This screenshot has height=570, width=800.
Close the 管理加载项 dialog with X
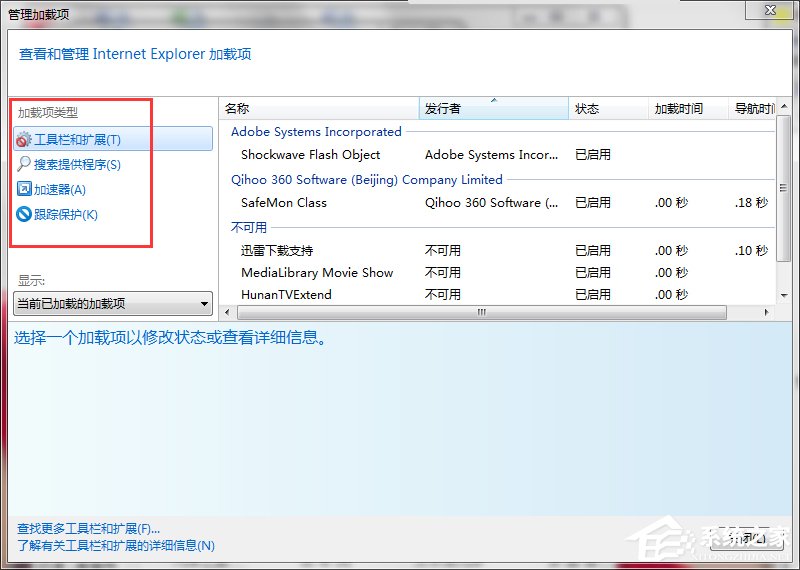tap(770, 9)
